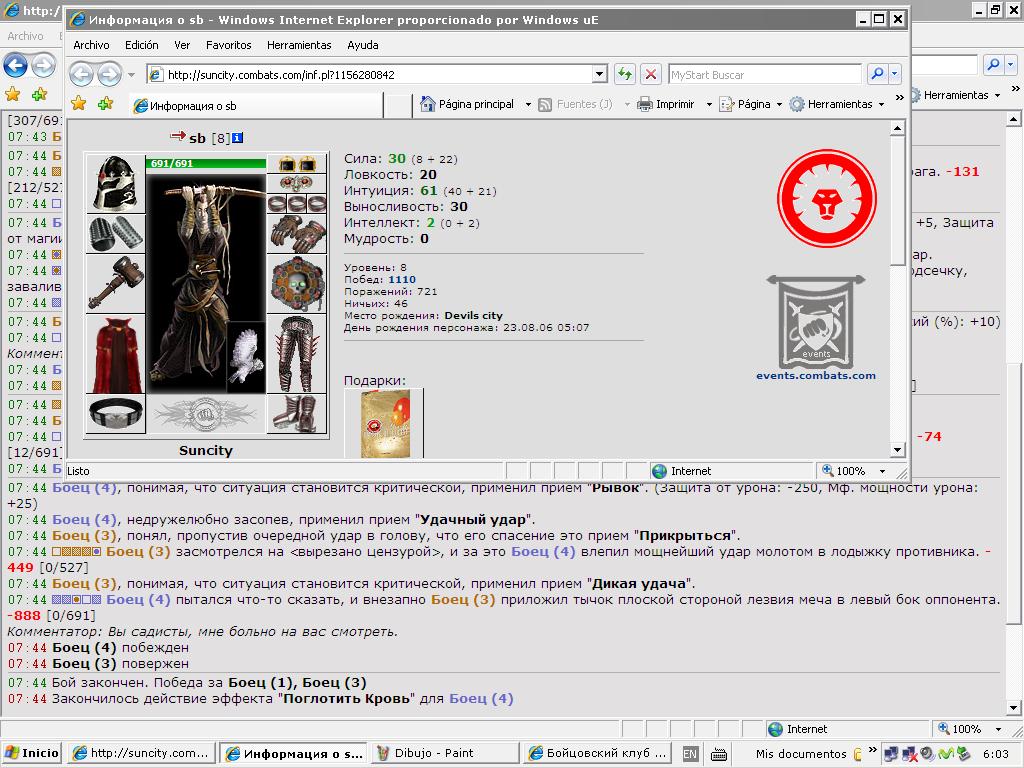Click the hammer weapon slot icon

click(x=115, y=283)
